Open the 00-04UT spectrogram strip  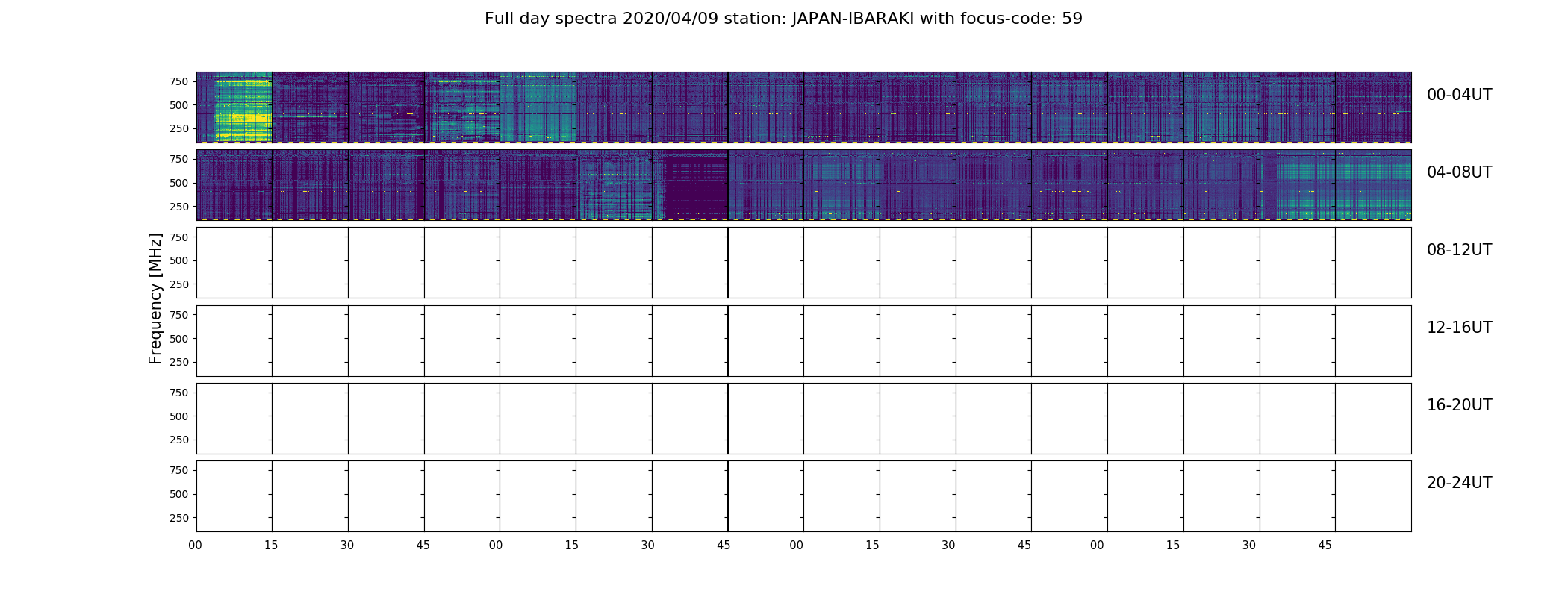coord(803,107)
